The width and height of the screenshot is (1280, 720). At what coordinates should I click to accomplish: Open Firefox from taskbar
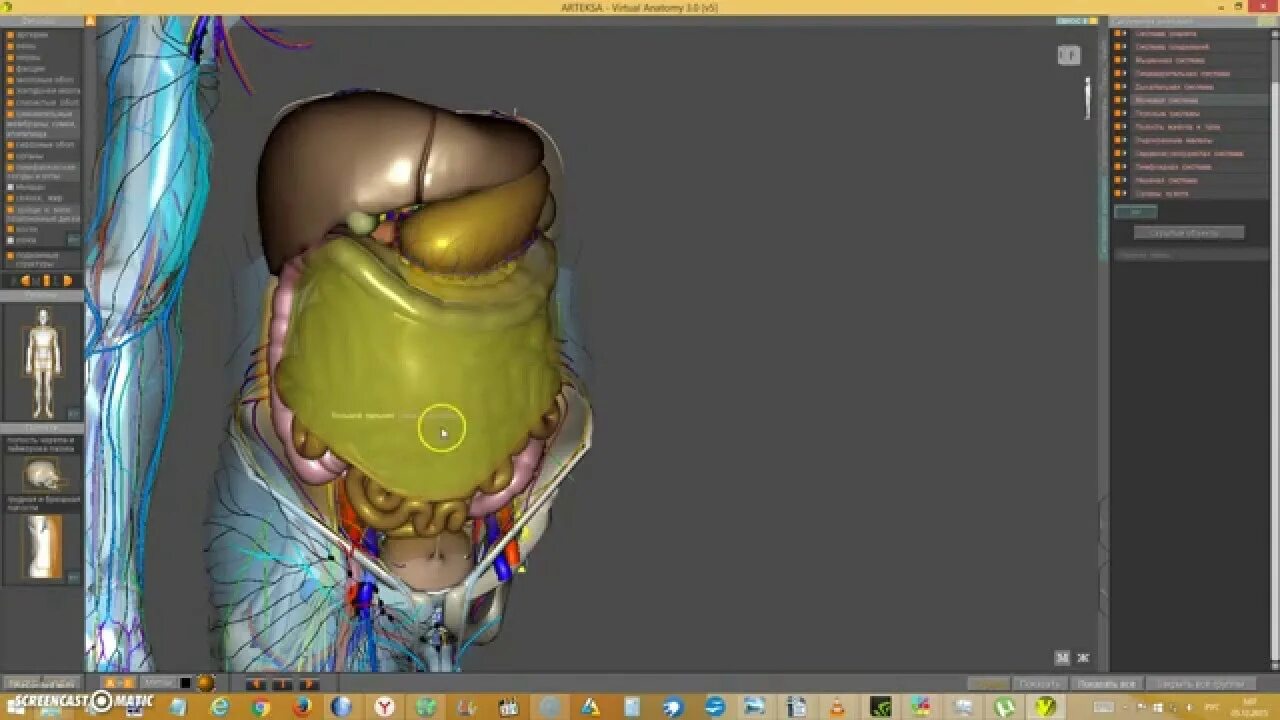[x=303, y=707]
